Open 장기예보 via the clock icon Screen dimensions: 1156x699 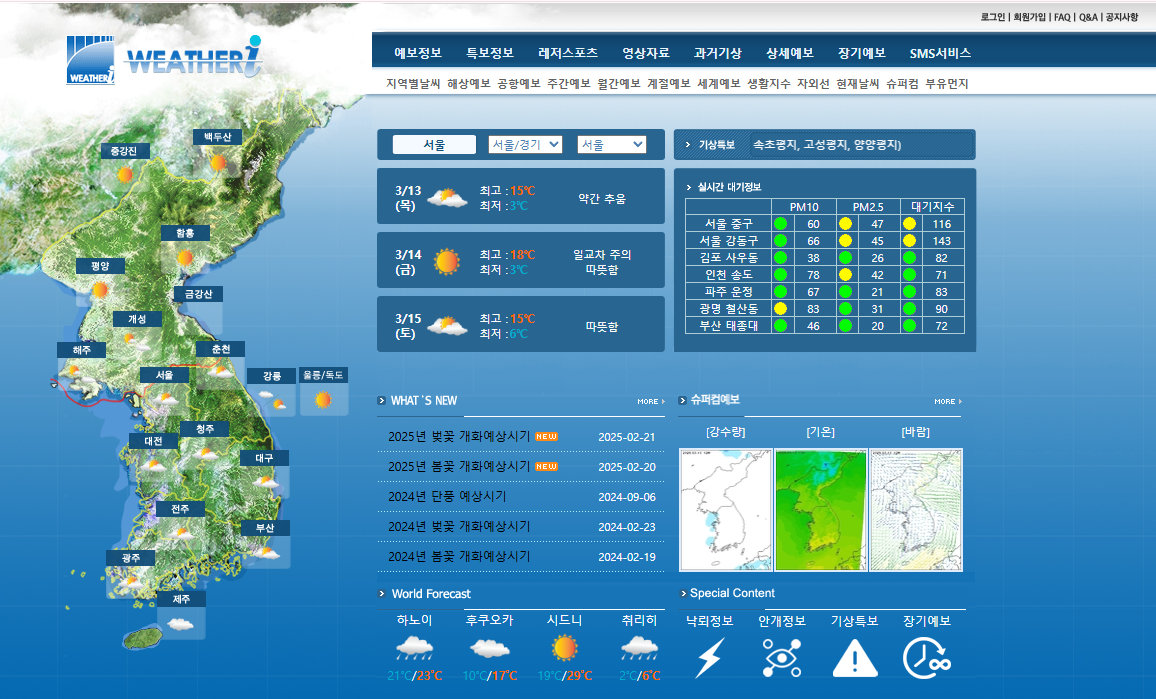(925, 655)
